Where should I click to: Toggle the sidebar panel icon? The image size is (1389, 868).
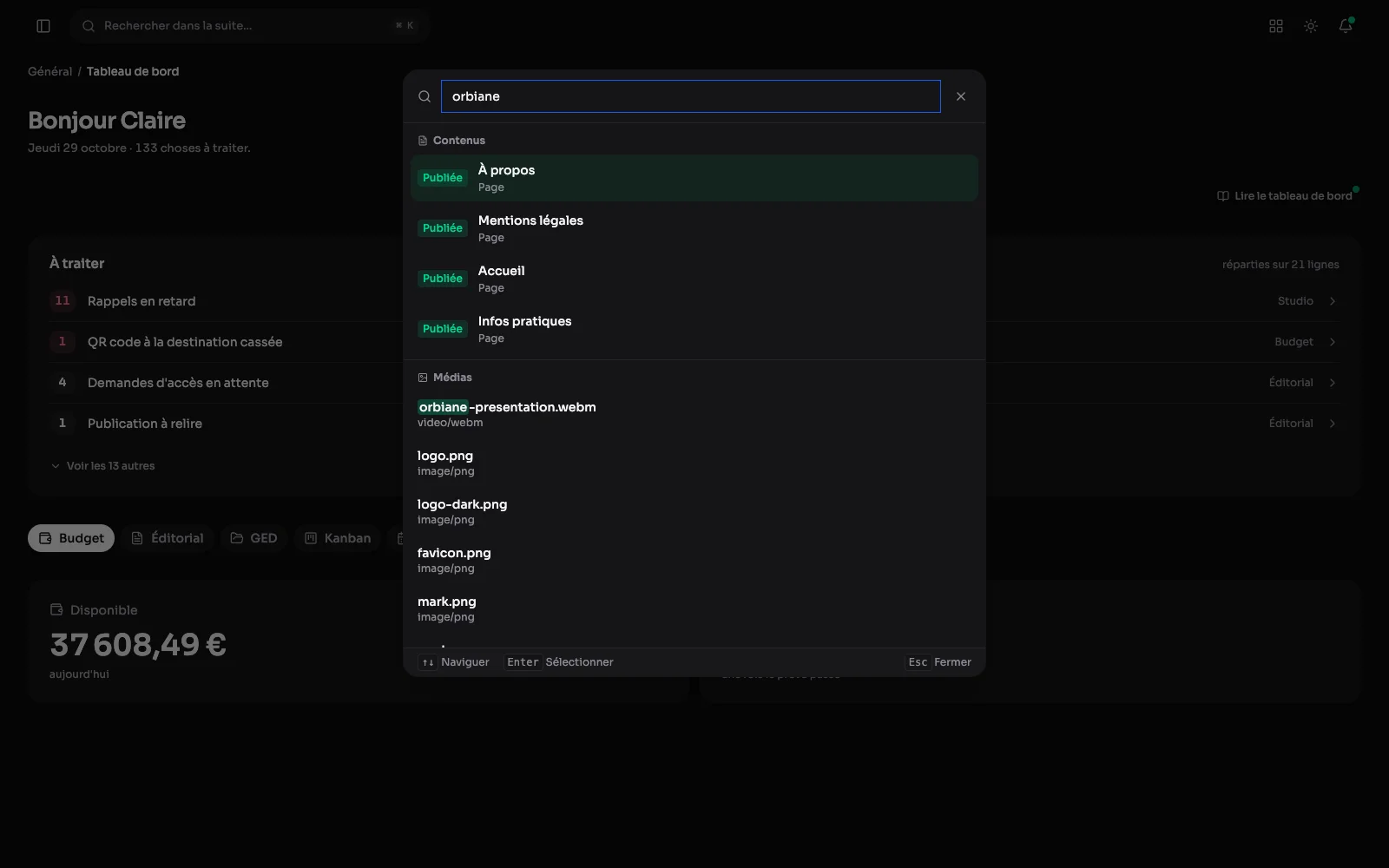point(43,26)
